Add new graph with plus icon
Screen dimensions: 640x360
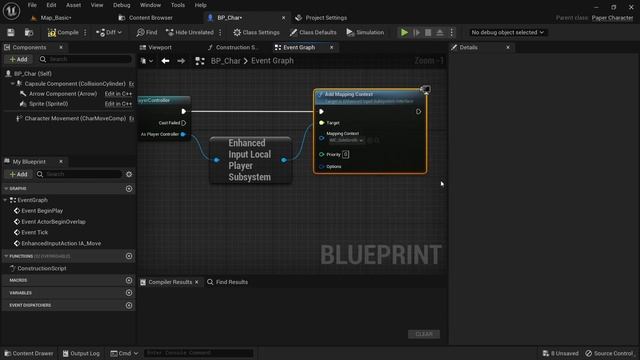[129, 189]
